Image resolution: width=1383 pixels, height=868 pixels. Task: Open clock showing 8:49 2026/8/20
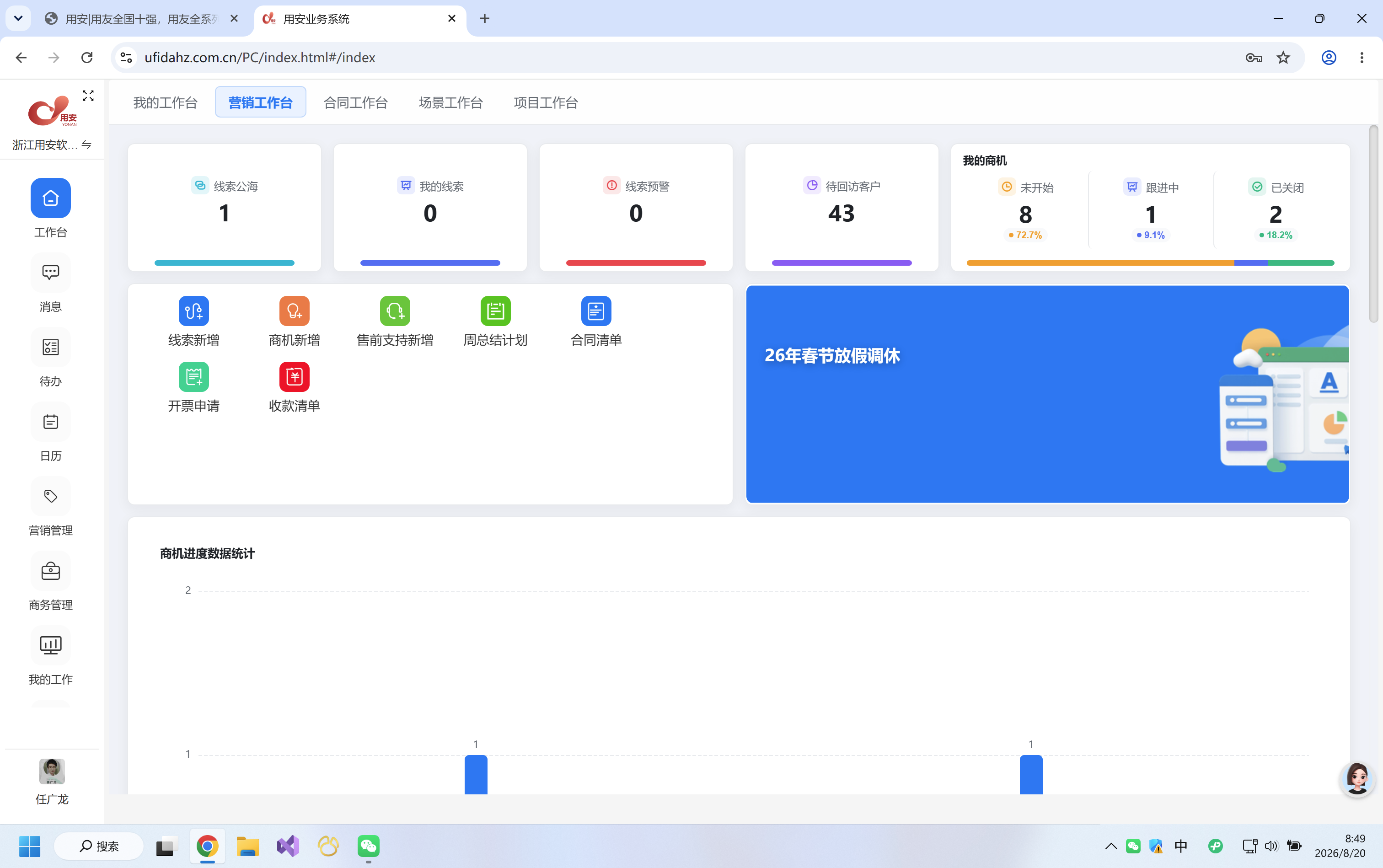(x=1340, y=846)
